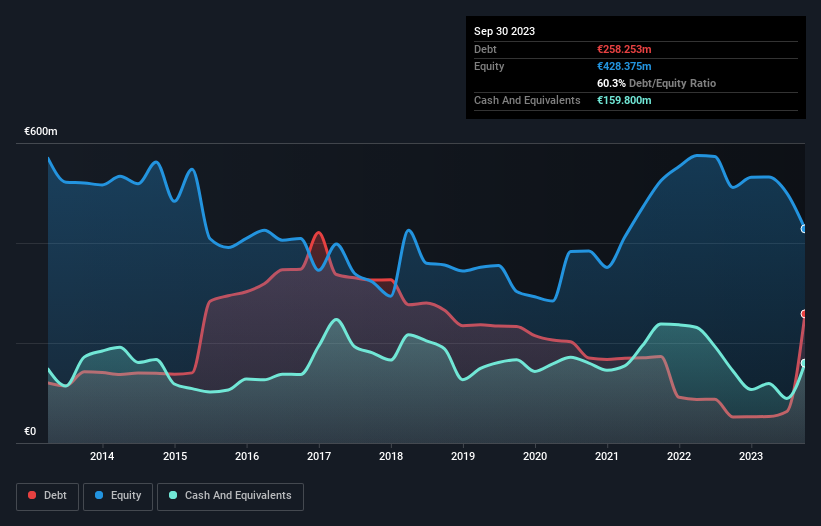Click the €600m y-axis label
This screenshot has height=526, width=821.
point(41,131)
